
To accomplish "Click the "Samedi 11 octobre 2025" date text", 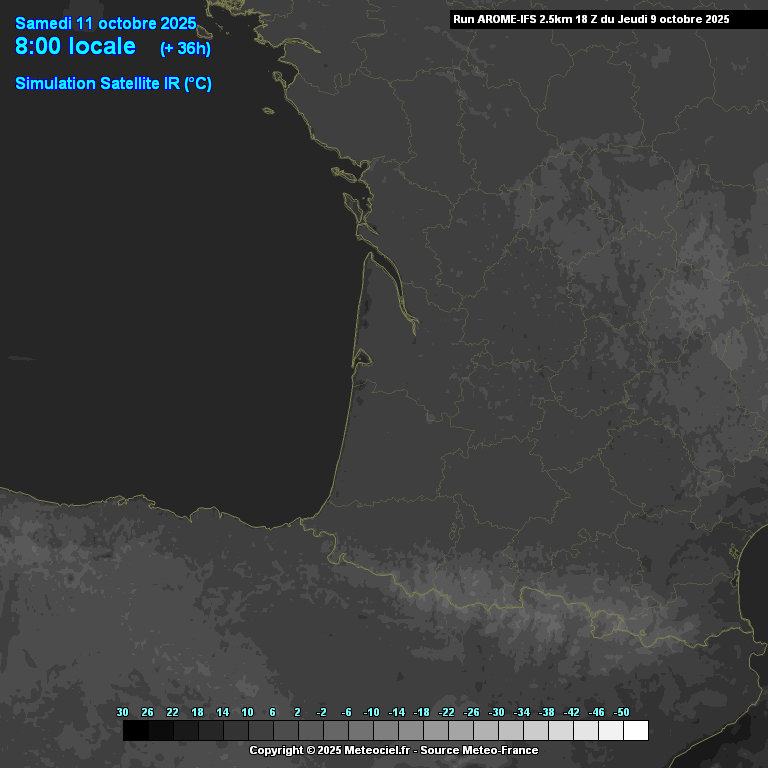I will (105, 23).
